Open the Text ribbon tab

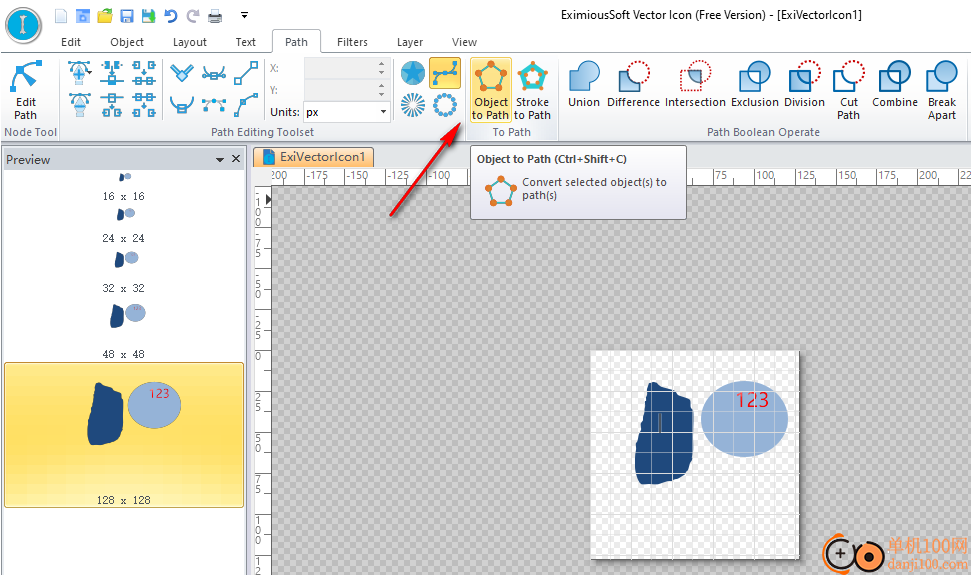point(245,42)
